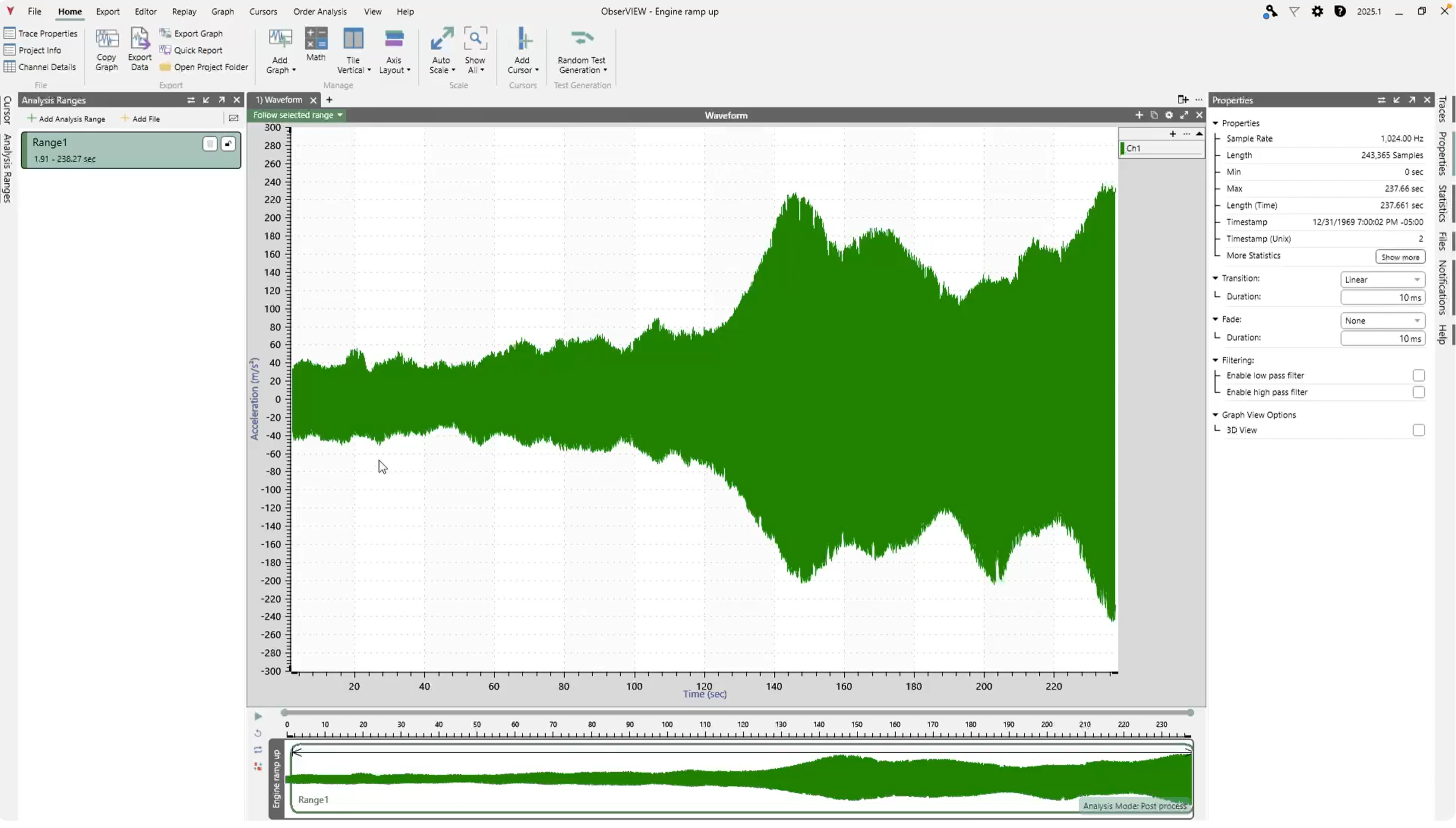Click the Tile Vertical icon

tap(353, 39)
